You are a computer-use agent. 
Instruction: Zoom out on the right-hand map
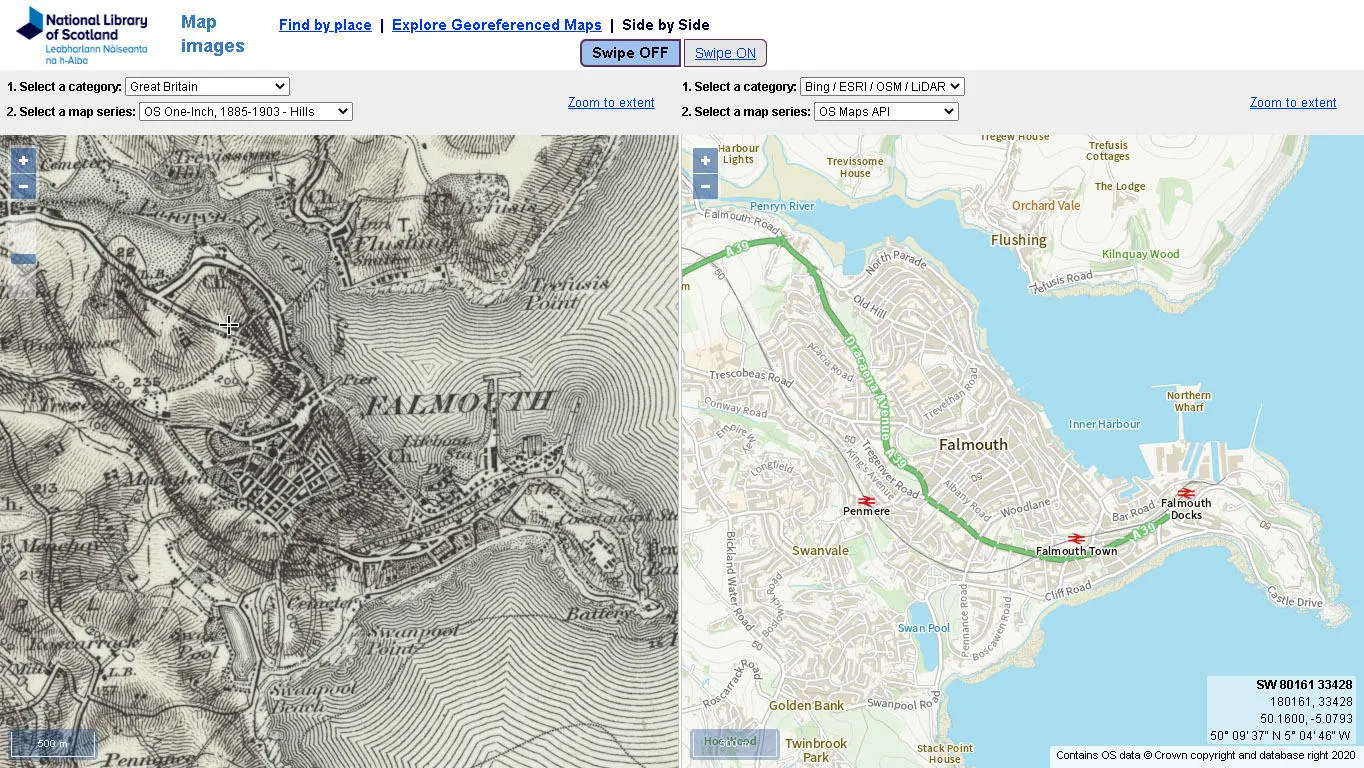click(x=704, y=186)
